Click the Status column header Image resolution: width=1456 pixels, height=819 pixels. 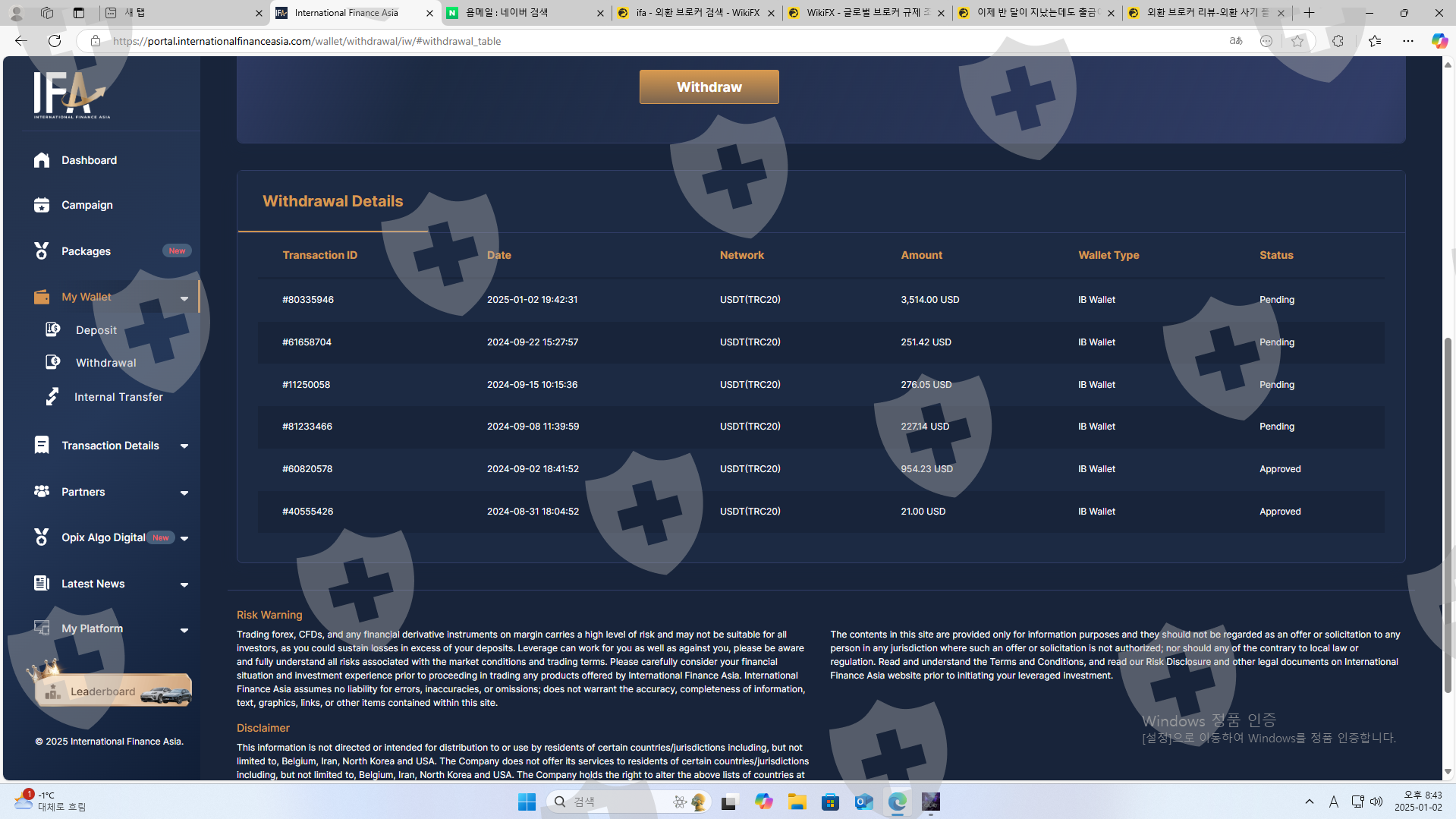click(x=1276, y=255)
